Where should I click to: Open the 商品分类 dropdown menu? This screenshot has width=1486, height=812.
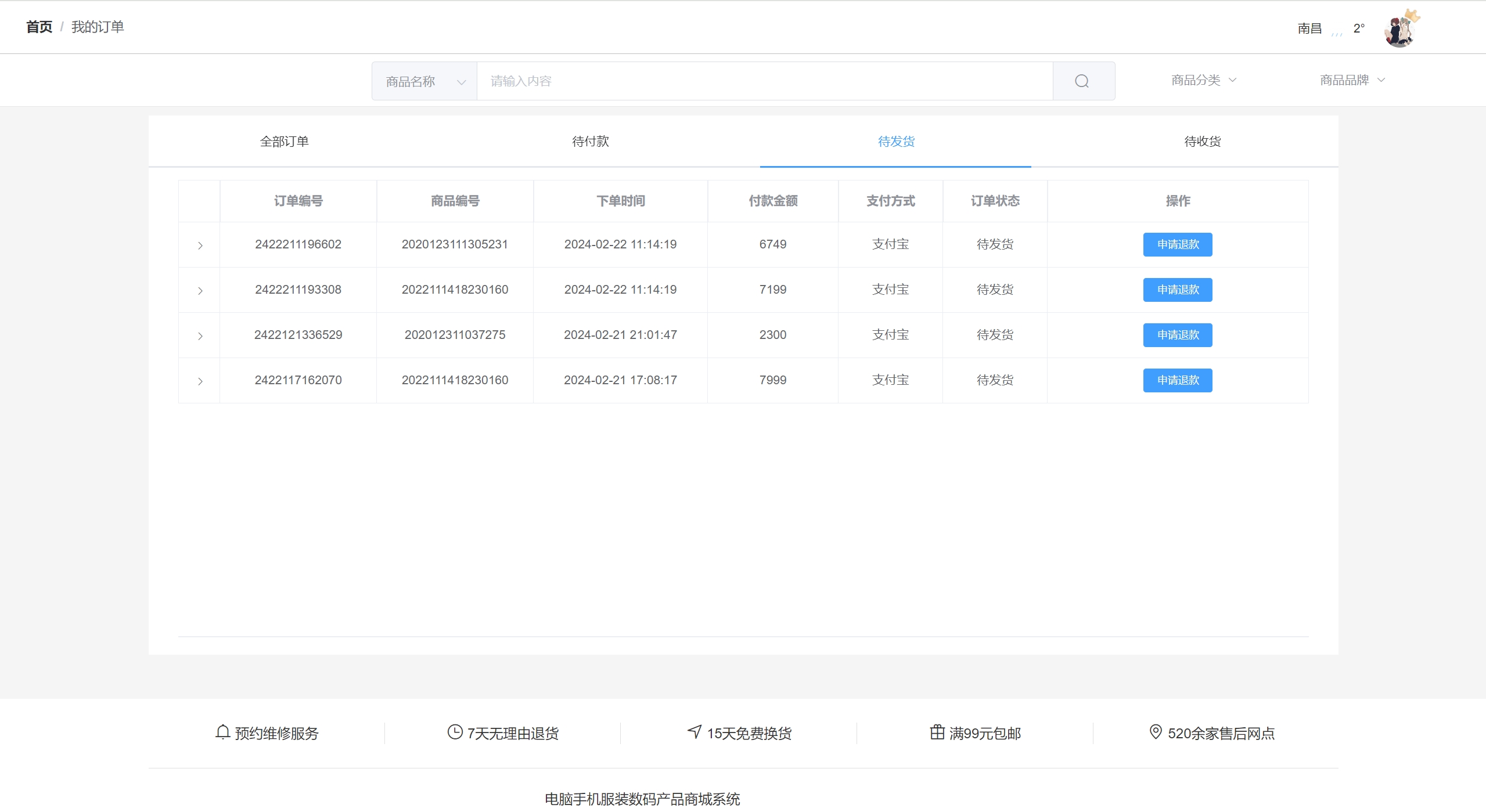1203,80
